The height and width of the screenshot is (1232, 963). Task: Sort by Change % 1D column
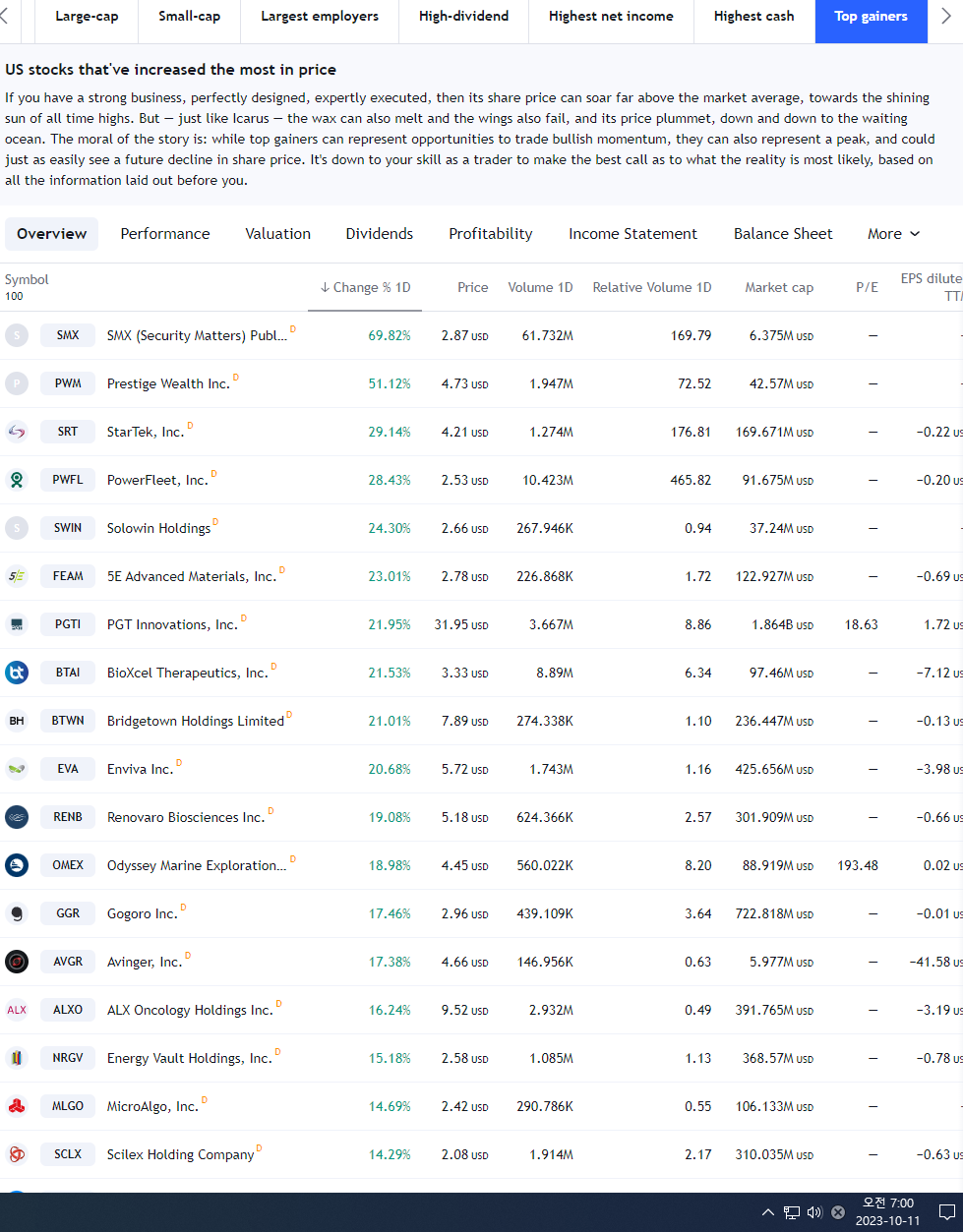(365, 287)
